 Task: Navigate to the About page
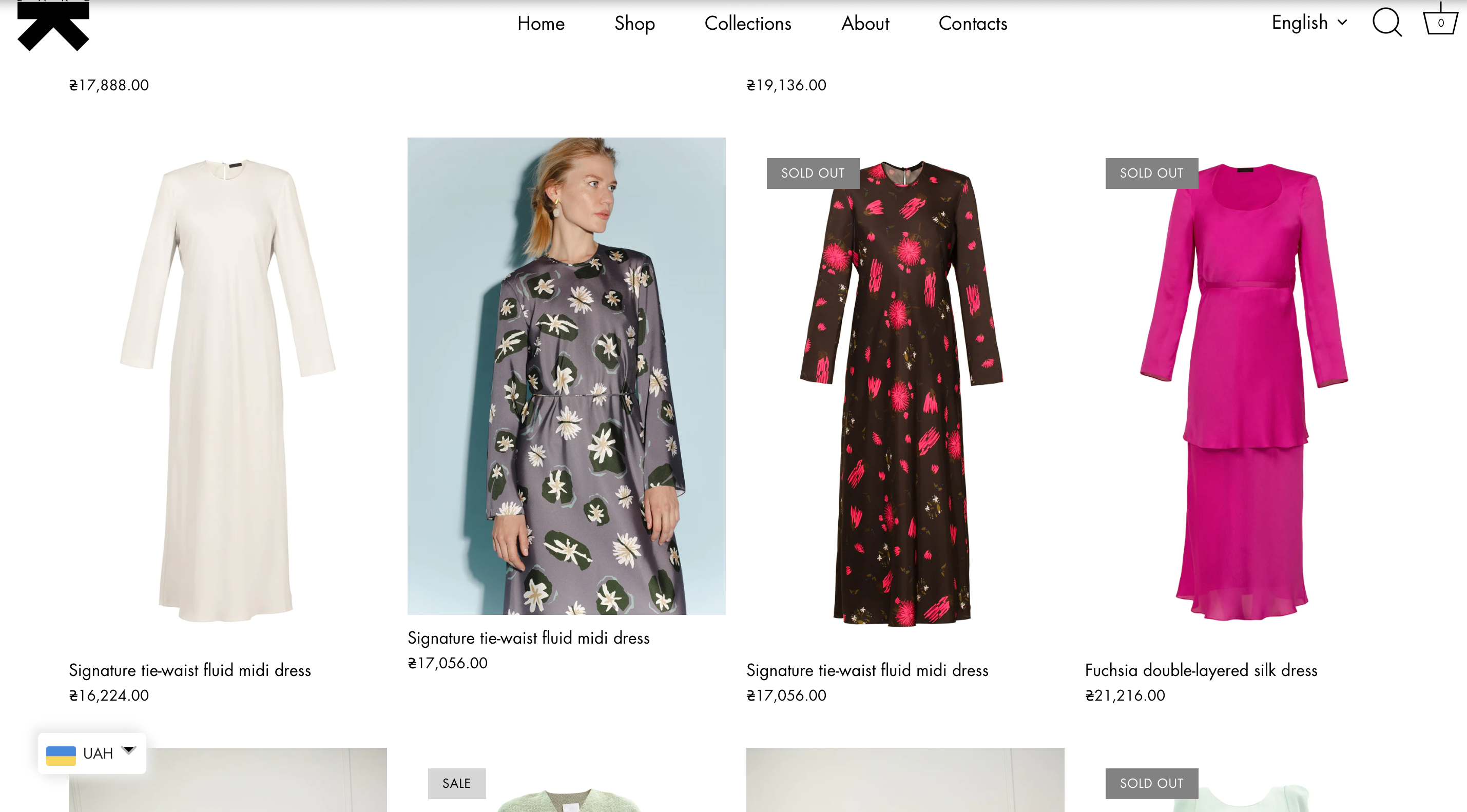coord(864,23)
